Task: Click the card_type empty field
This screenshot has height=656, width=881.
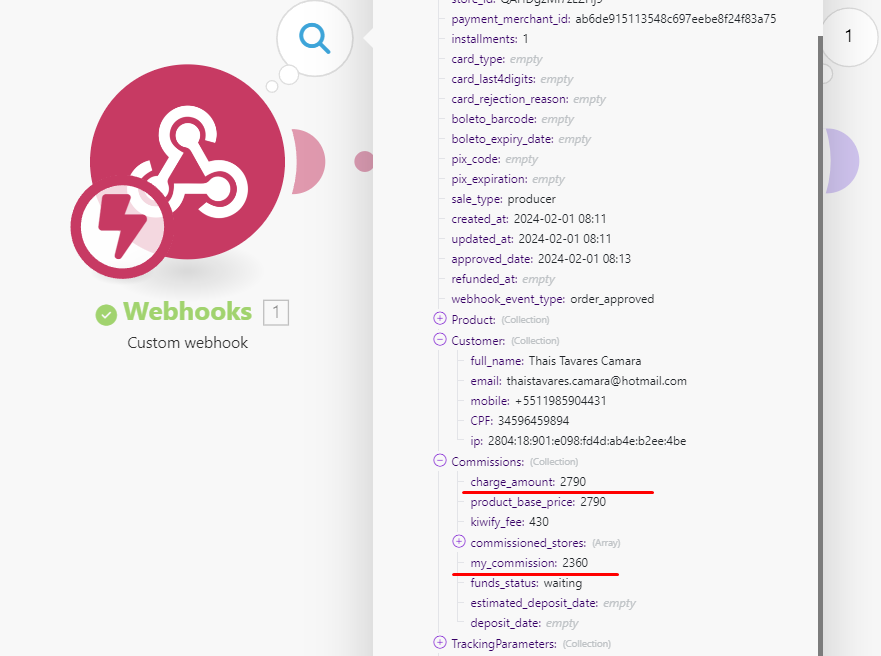Action: (526, 59)
